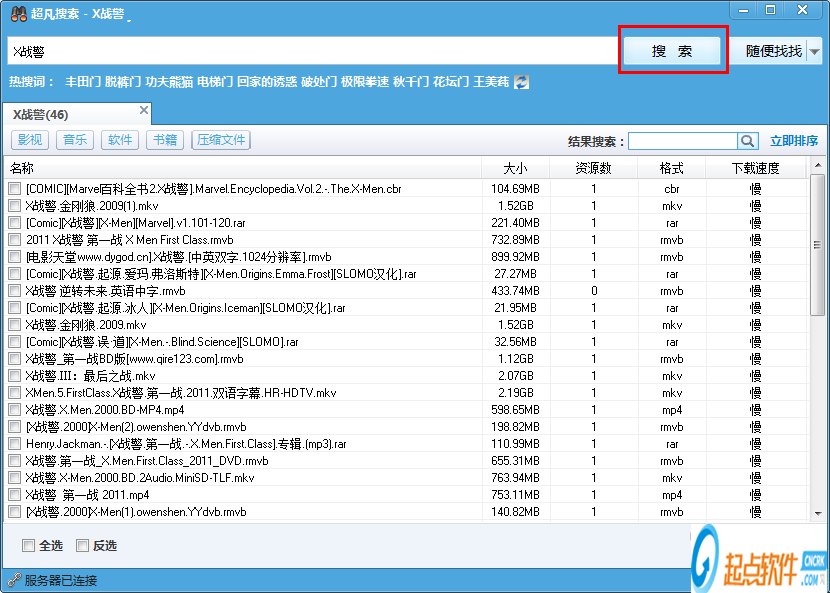Screen dimensions: 830x593
Task: Refresh the hot search keywords list
Action: pos(521,82)
